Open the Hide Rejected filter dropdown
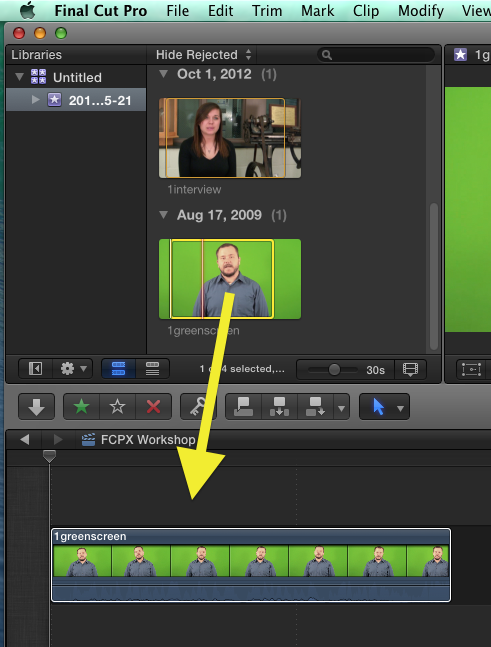 click(203, 54)
